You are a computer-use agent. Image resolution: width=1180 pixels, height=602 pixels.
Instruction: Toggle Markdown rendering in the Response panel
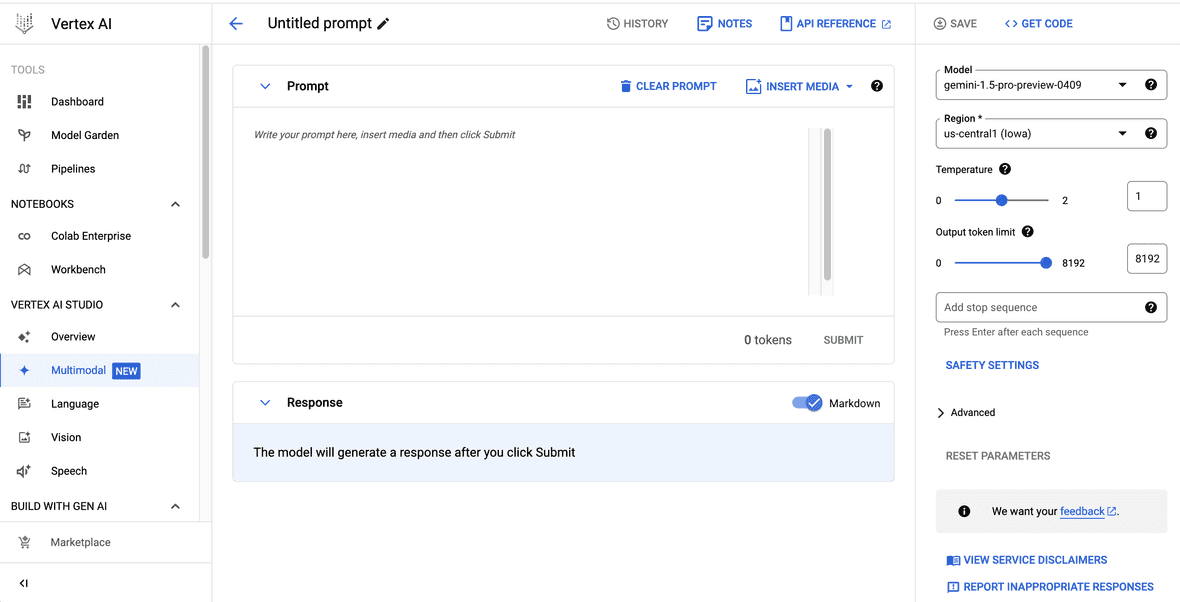(807, 403)
